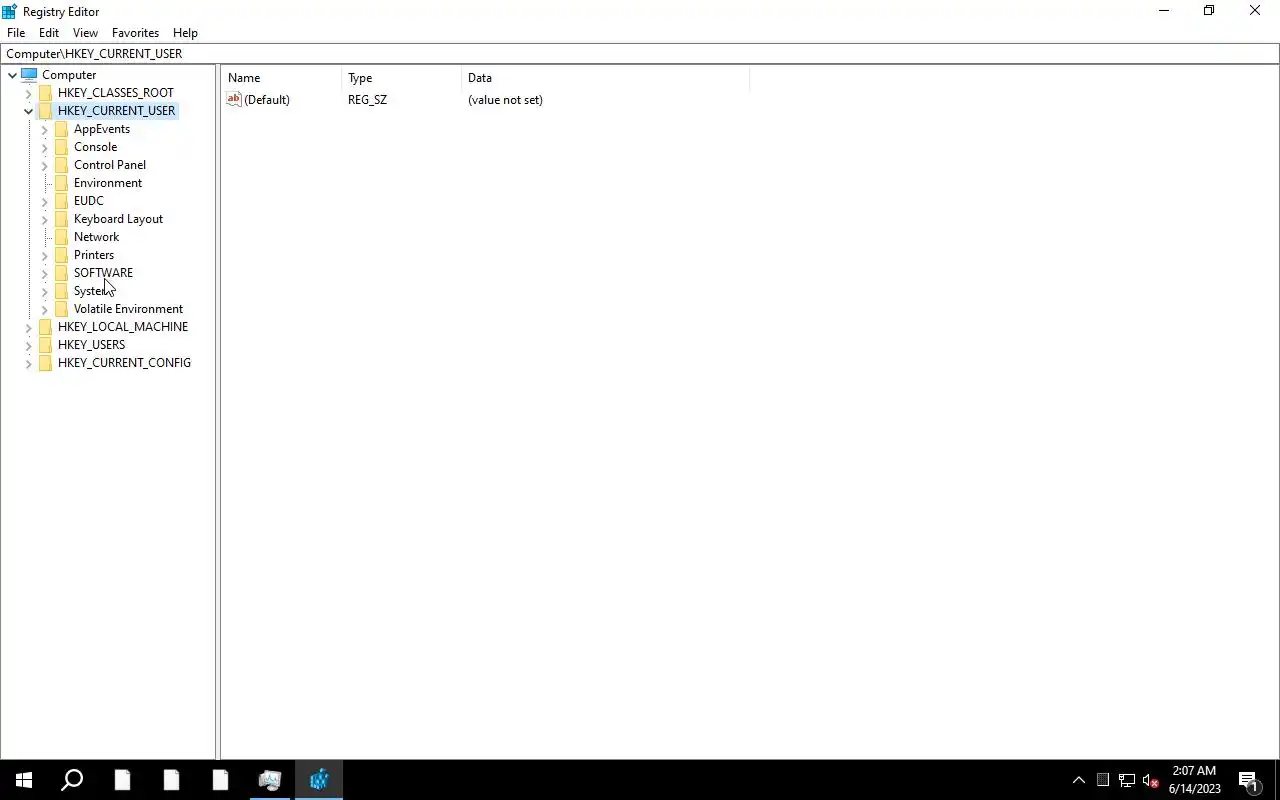Expand the EUDC key
Image resolution: width=1280 pixels, height=800 pixels.
tap(44, 201)
